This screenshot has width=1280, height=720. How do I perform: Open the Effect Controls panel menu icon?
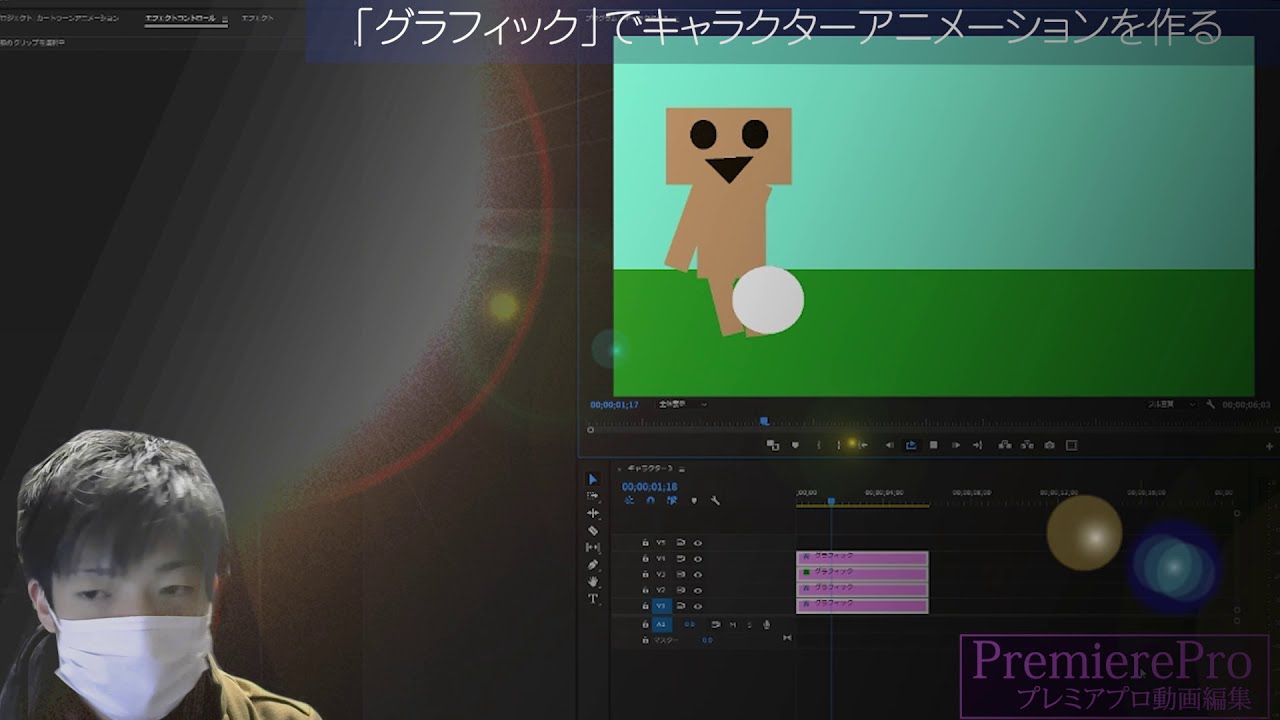tap(224, 19)
